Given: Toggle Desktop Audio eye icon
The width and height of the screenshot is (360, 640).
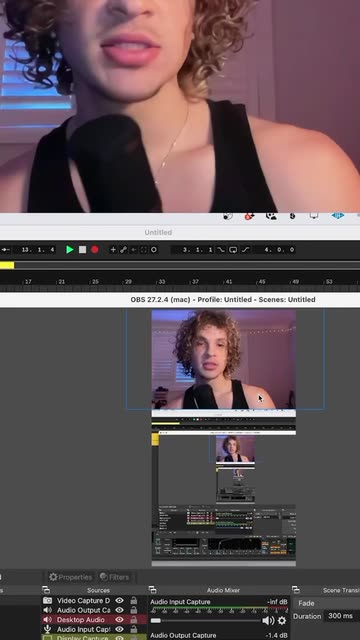Looking at the screenshot, I should point(119,620).
